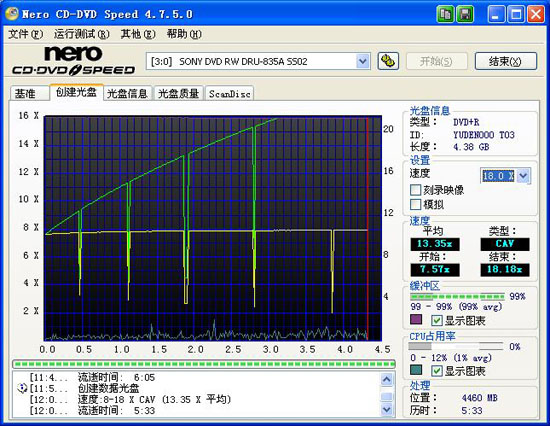Click the teal CPU graph color swatch
550x426 pixels.
(416, 370)
